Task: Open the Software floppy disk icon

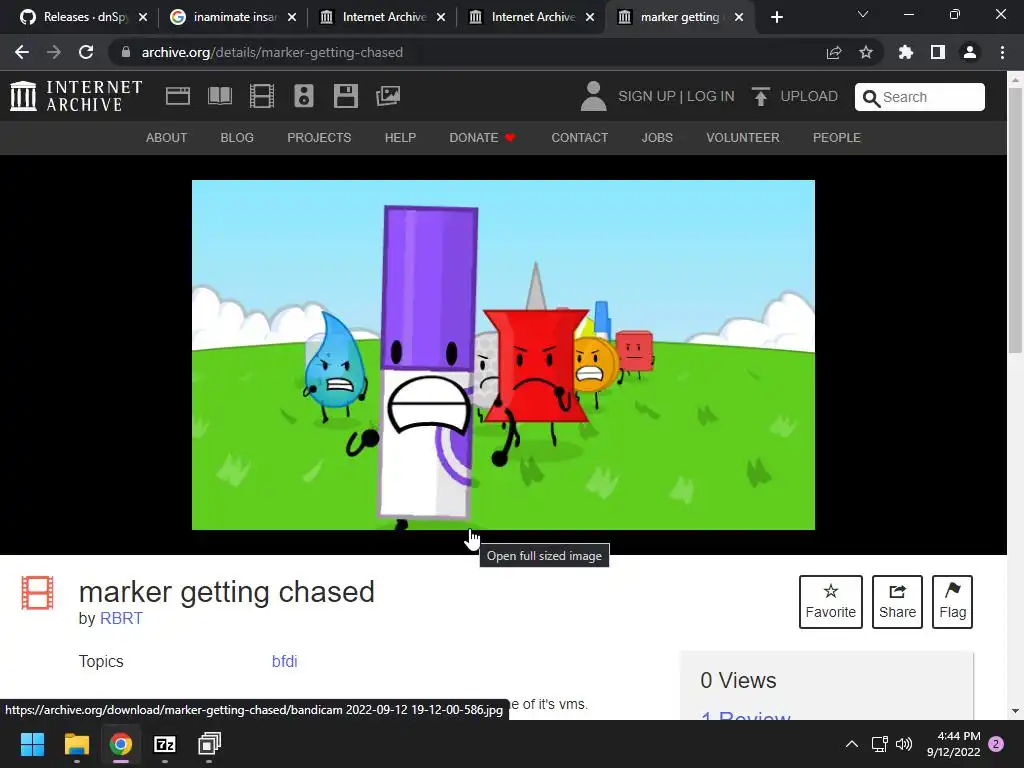Action: point(345,96)
